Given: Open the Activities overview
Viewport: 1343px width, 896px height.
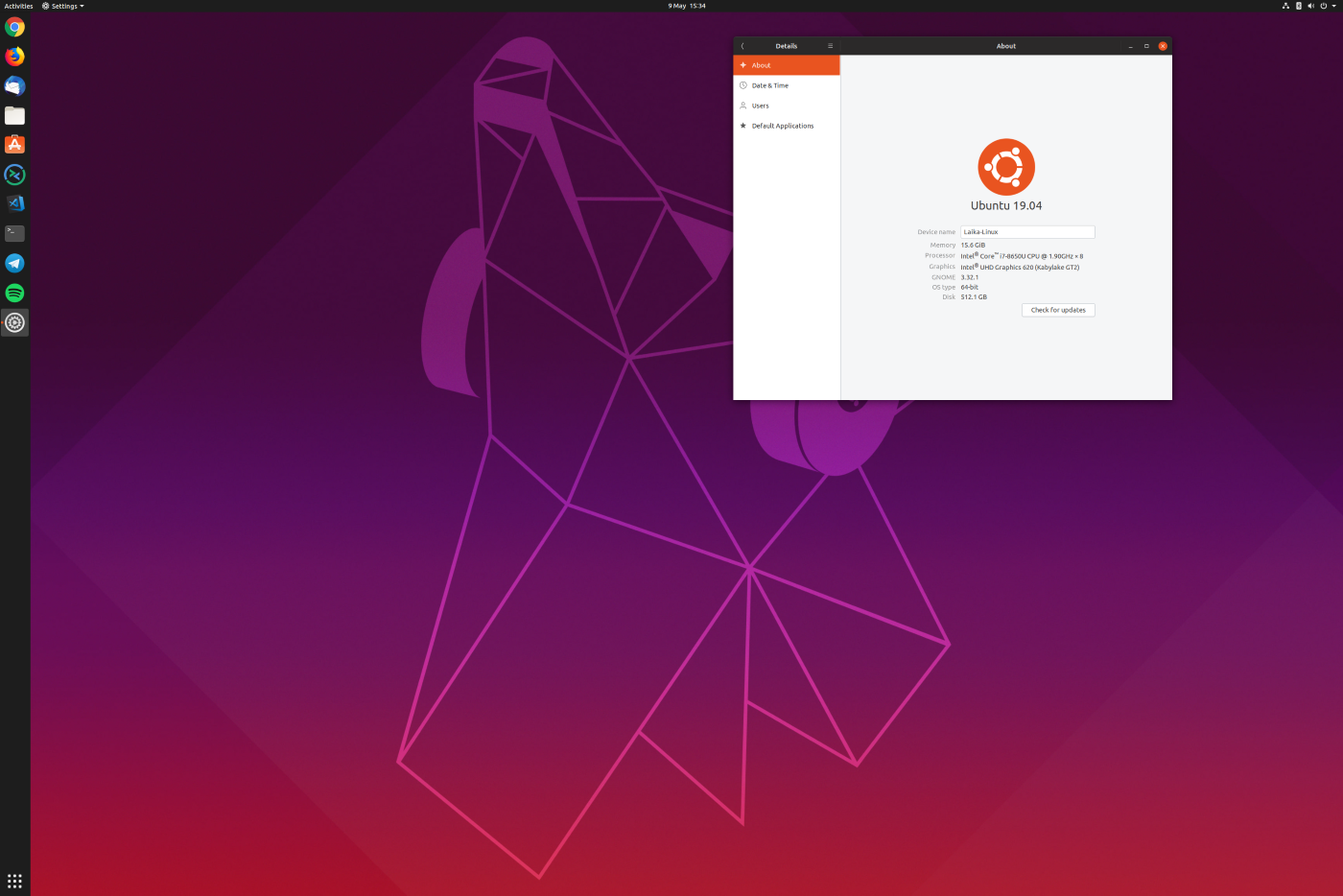Looking at the screenshot, I should click(18, 6).
